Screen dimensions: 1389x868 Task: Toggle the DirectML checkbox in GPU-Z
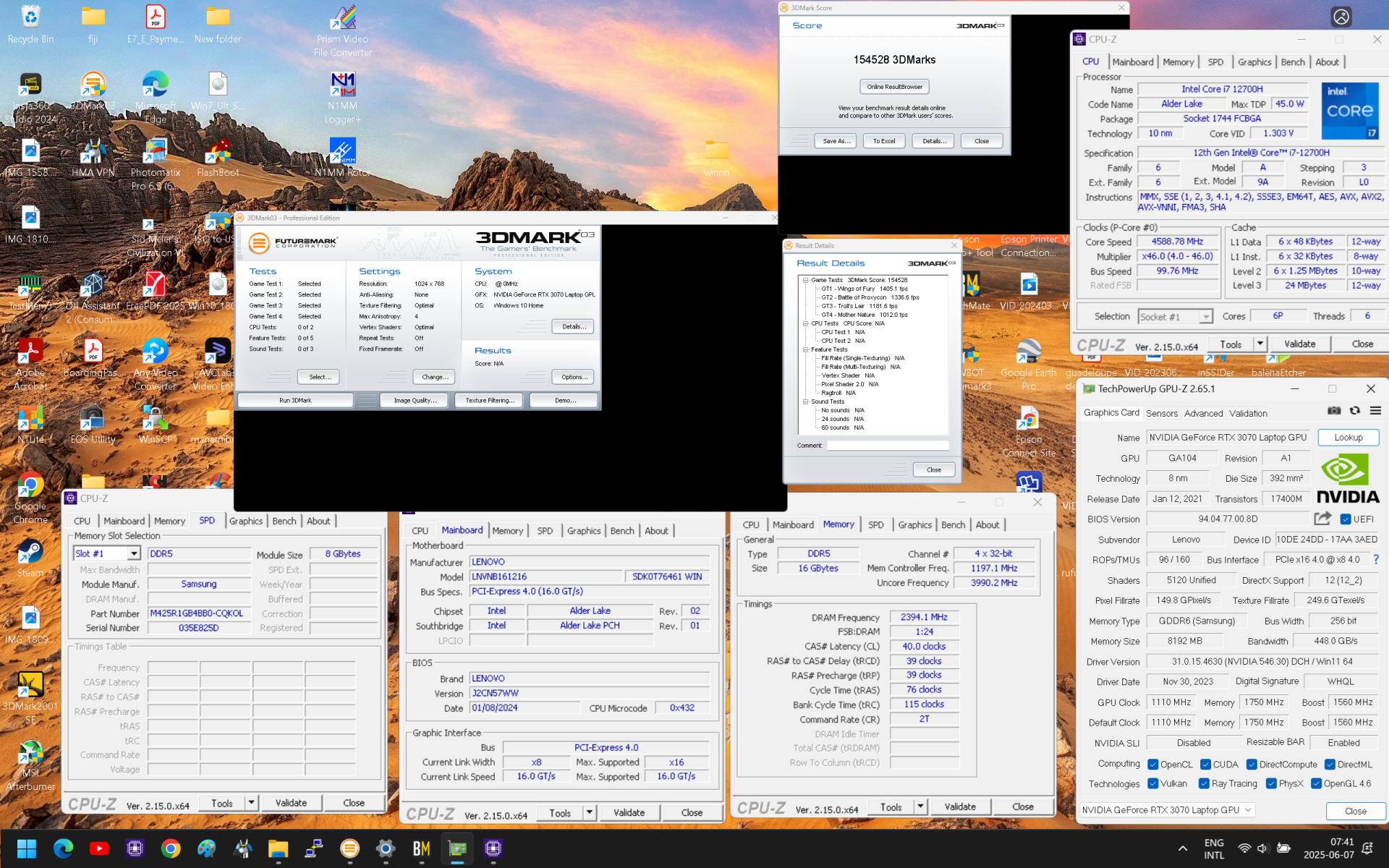click(1330, 765)
